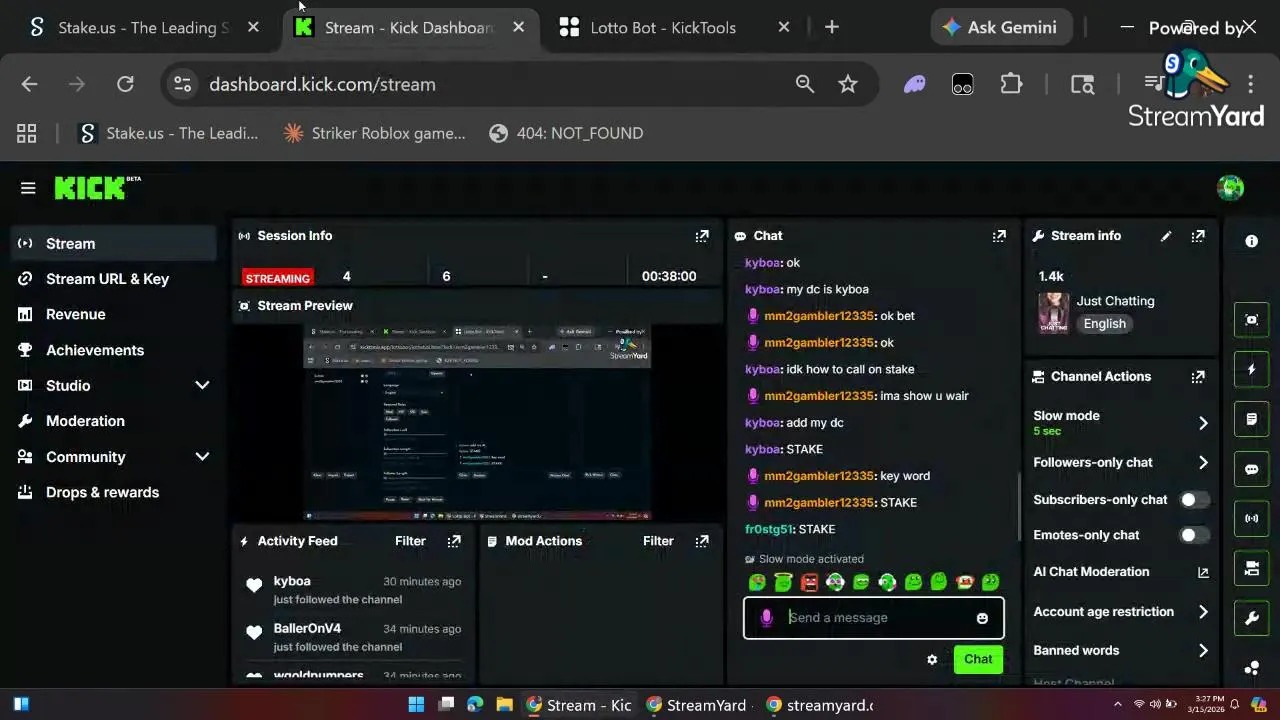Image resolution: width=1280 pixels, height=720 pixels.
Task: Click BallerOnV4 in the Activity Feed
Action: coord(307,629)
